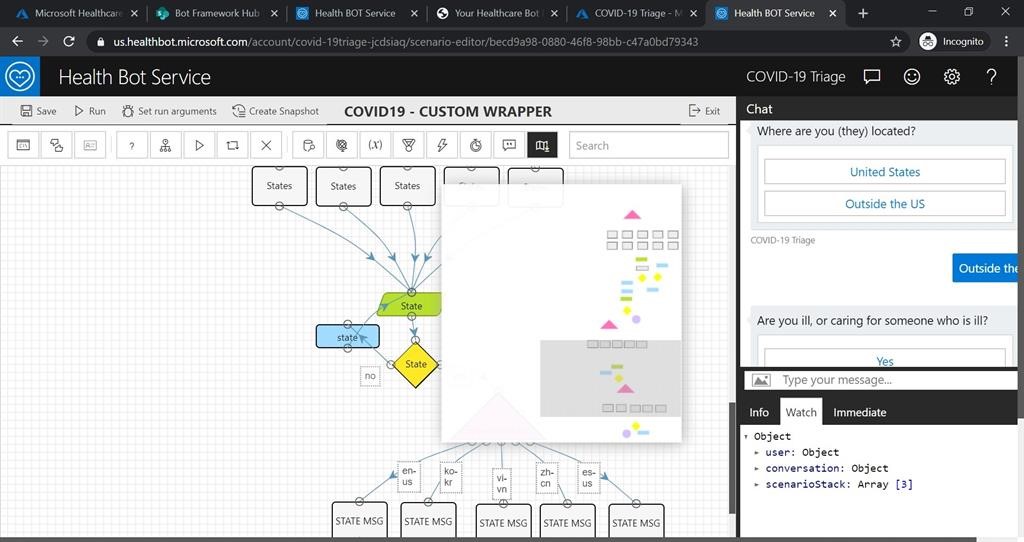Select the blue state node

(x=347, y=337)
